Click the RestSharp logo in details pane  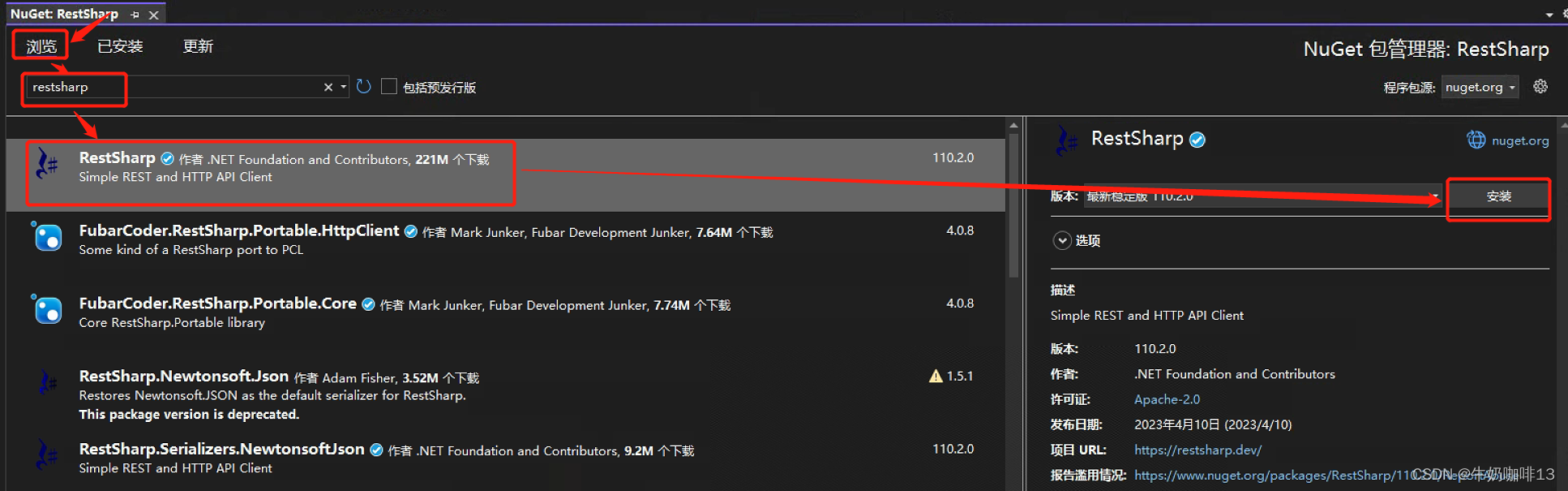pyautogui.click(x=1066, y=141)
